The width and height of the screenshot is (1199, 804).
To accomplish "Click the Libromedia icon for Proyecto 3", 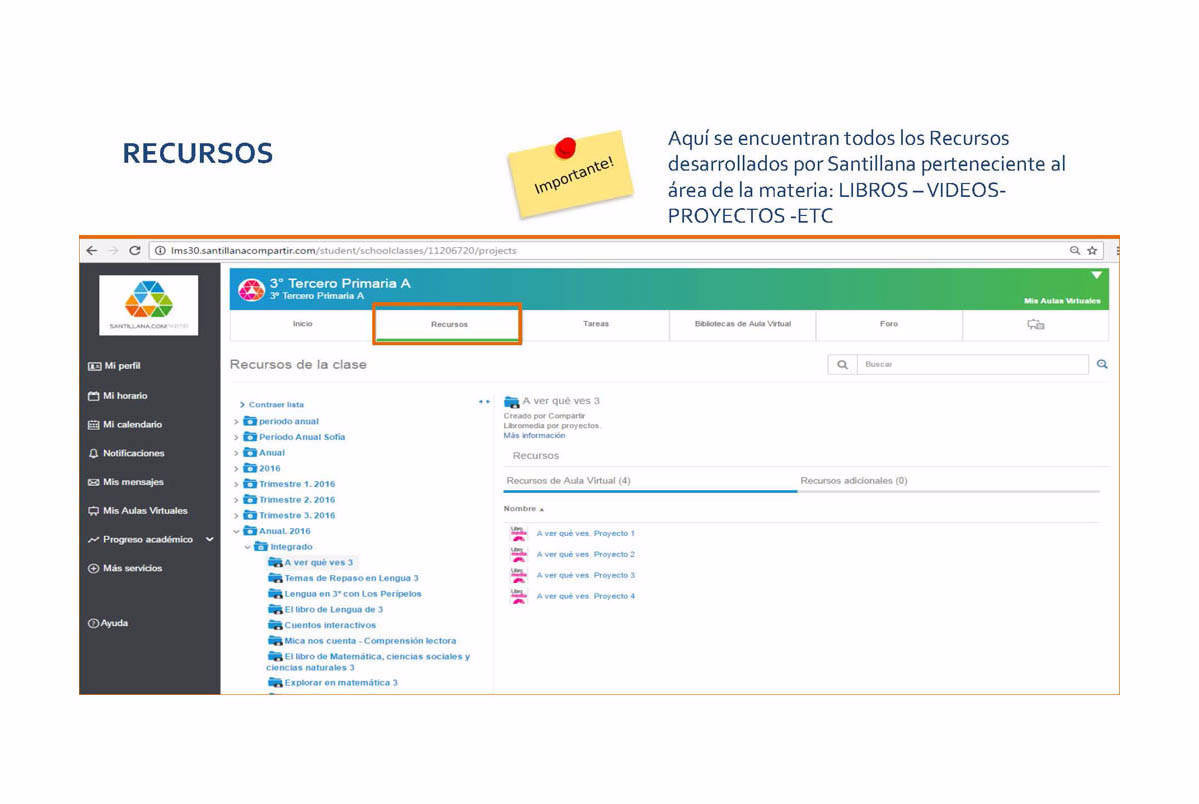I will [518, 575].
